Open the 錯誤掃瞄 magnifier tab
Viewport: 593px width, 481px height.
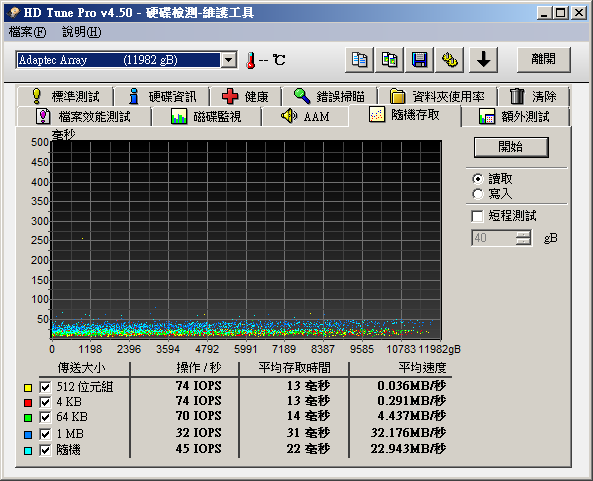coord(329,96)
